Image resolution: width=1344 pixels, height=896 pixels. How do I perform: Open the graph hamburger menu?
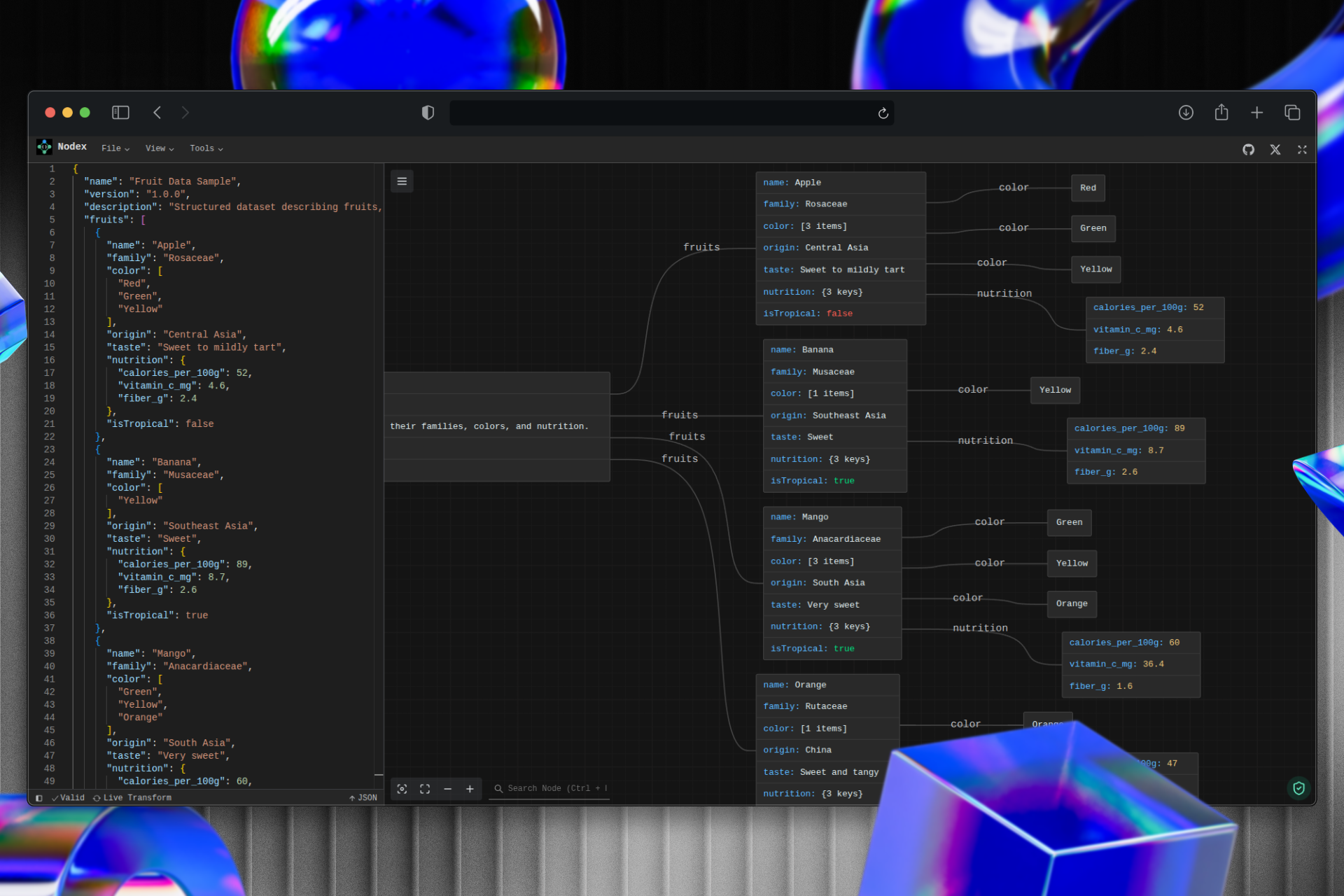coord(402,181)
